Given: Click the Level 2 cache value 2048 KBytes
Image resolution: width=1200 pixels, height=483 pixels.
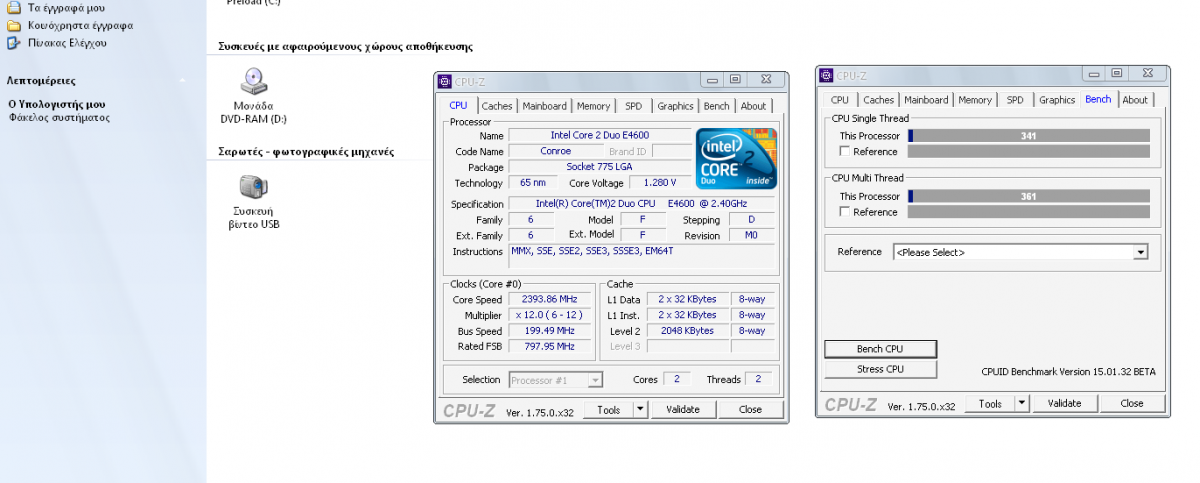Looking at the screenshot, I should click(x=686, y=331).
